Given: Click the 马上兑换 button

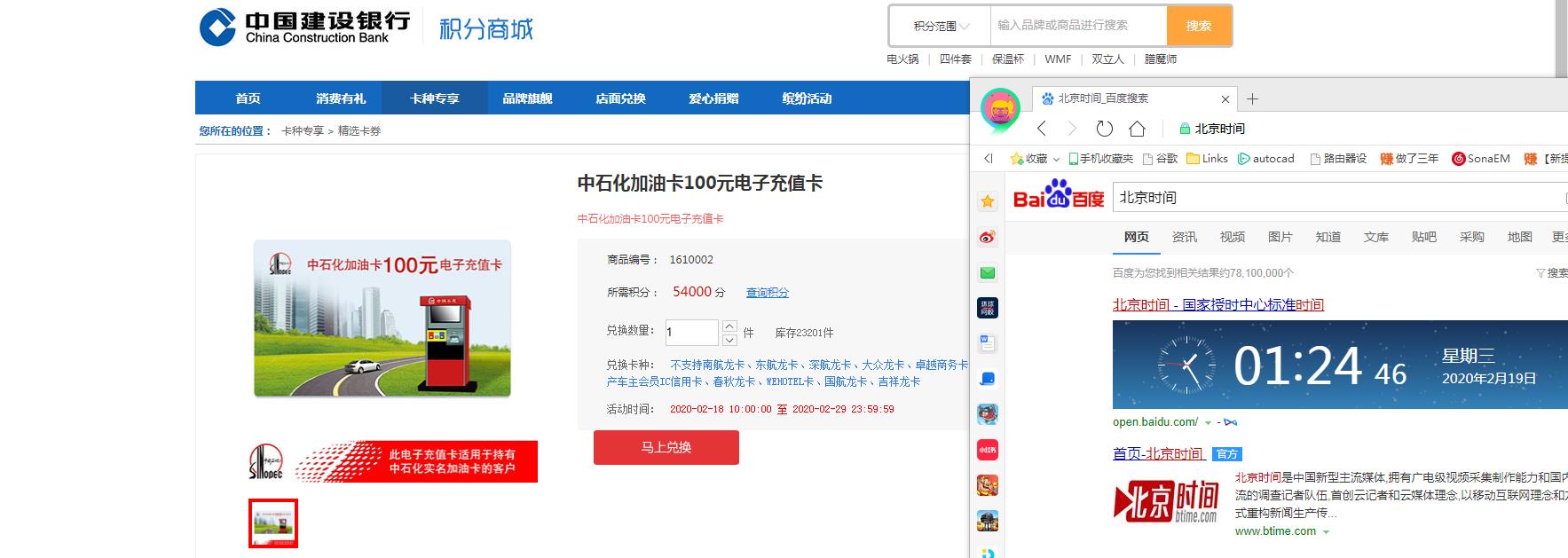Looking at the screenshot, I should (666, 447).
